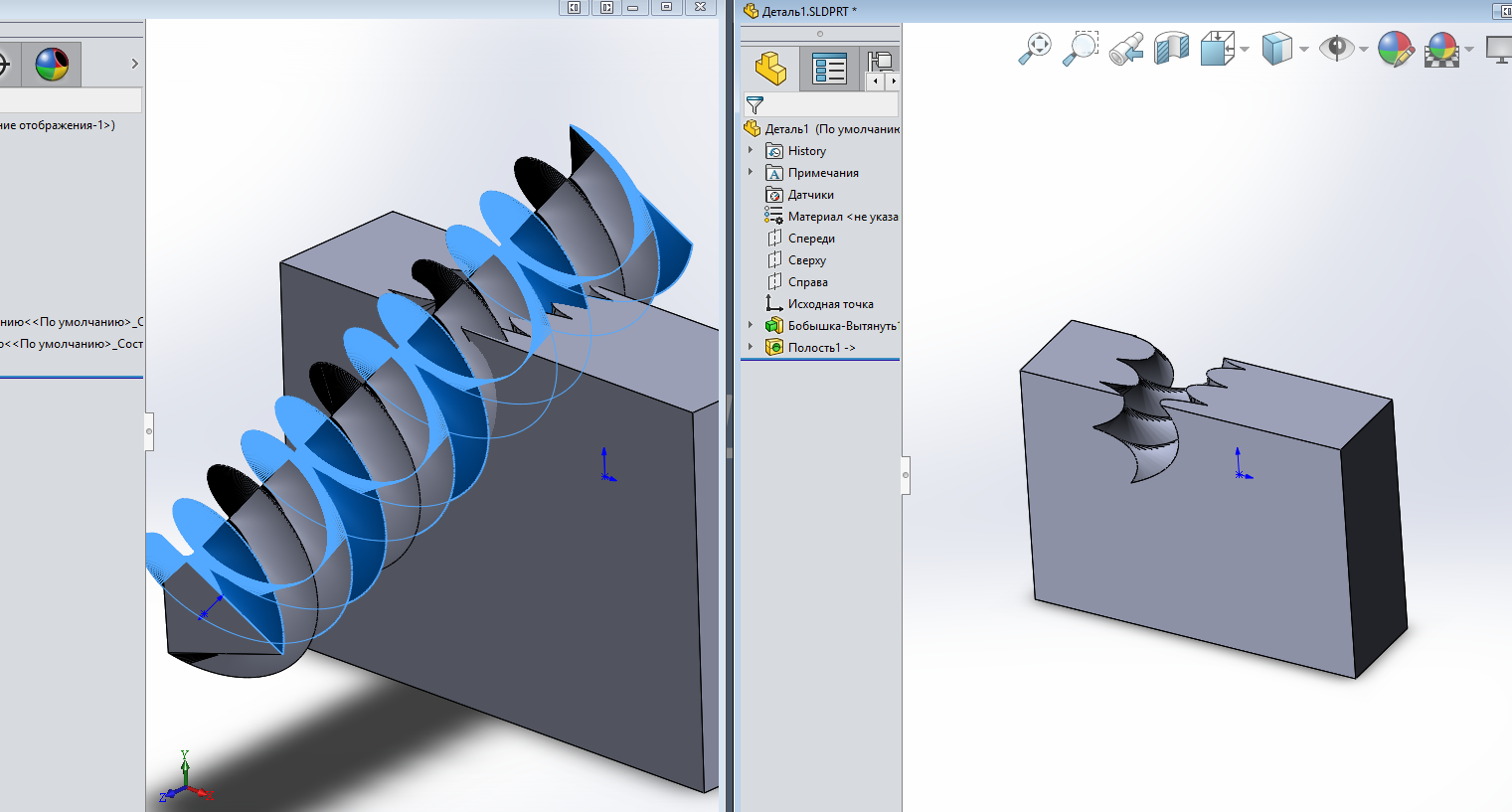Switch to the PropertyManager tab
The width and height of the screenshot is (1512, 812).
(x=829, y=69)
